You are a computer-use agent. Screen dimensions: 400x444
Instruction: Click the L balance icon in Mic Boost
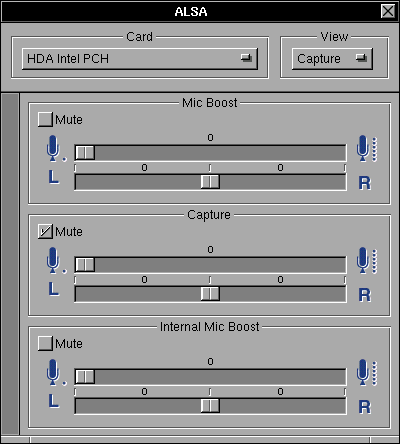(54, 177)
